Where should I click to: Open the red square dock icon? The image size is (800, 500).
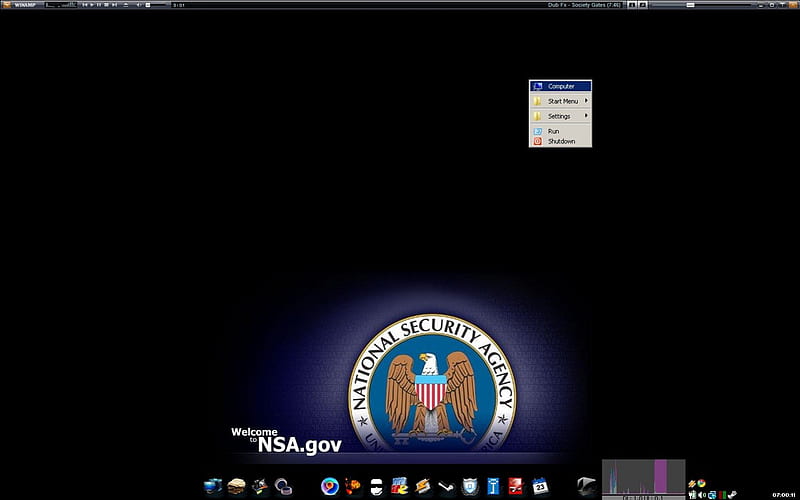click(x=516, y=486)
